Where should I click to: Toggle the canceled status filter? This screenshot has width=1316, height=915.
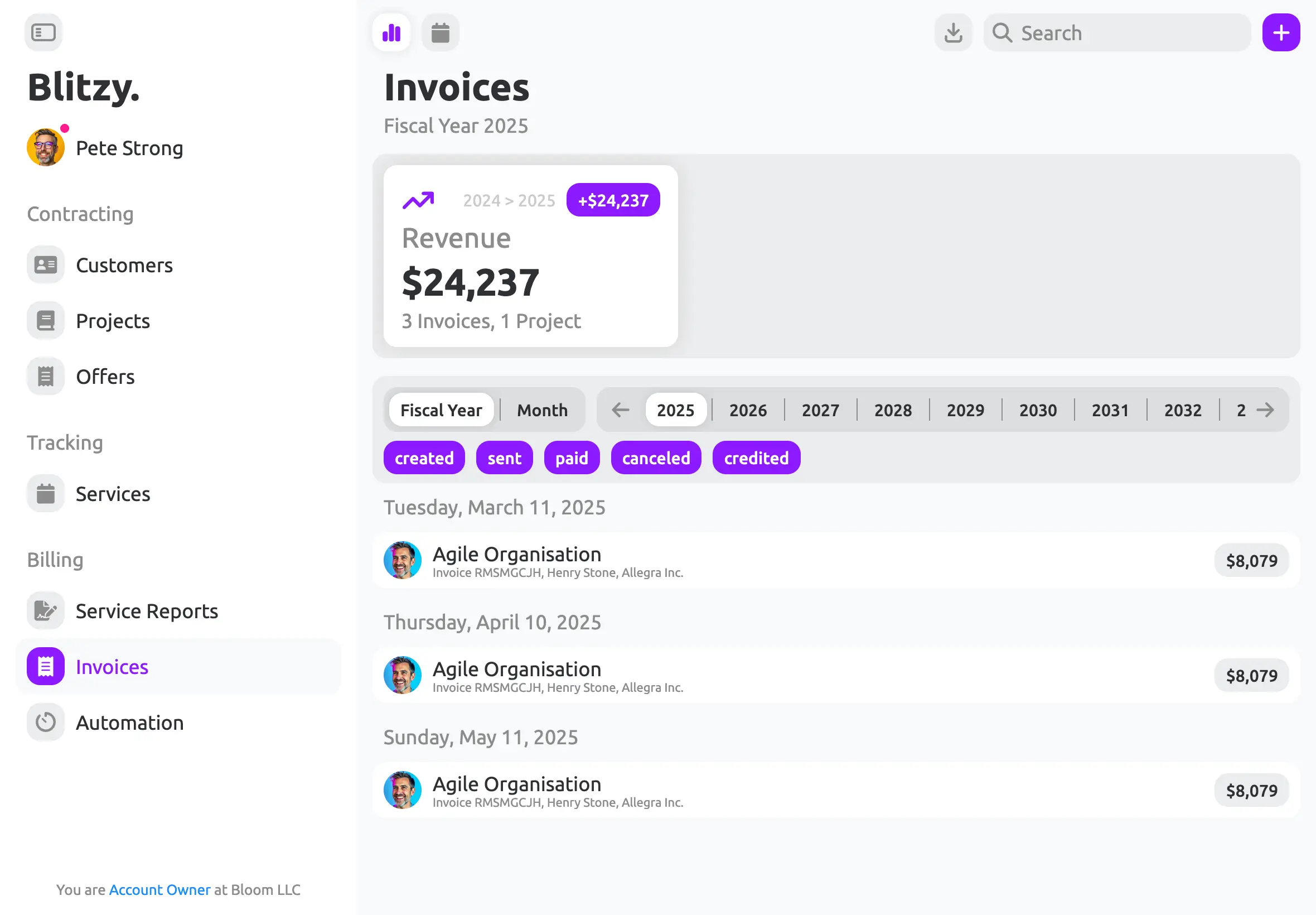coord(656,458)
